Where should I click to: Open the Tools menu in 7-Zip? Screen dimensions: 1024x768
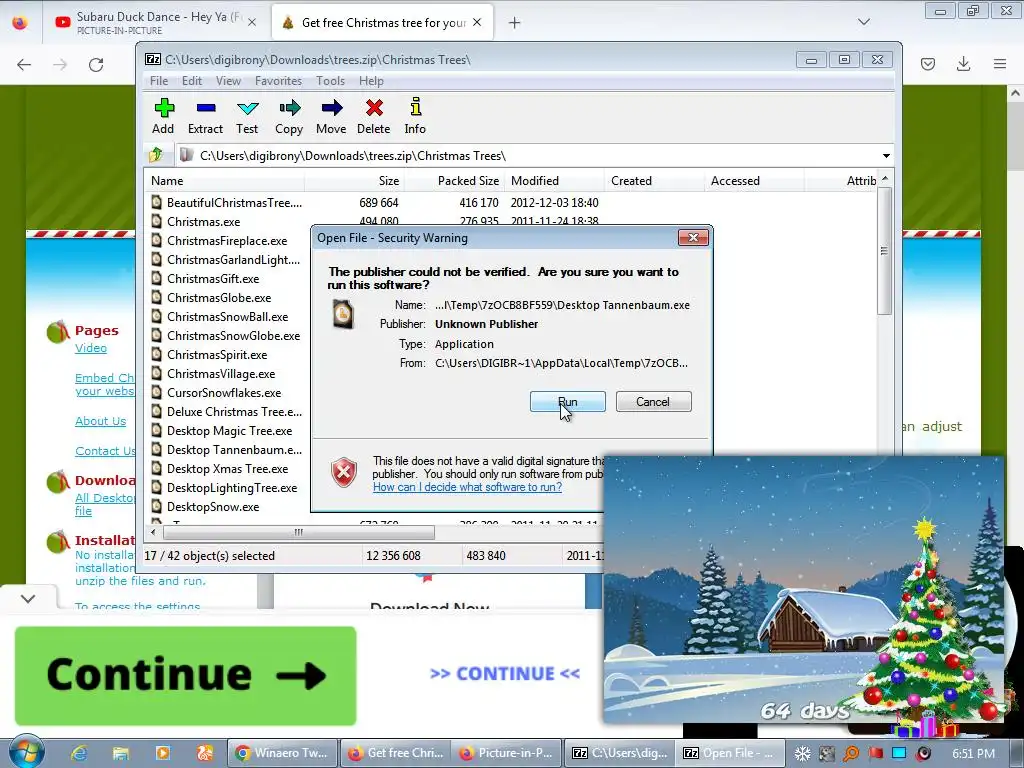(330, 81)
